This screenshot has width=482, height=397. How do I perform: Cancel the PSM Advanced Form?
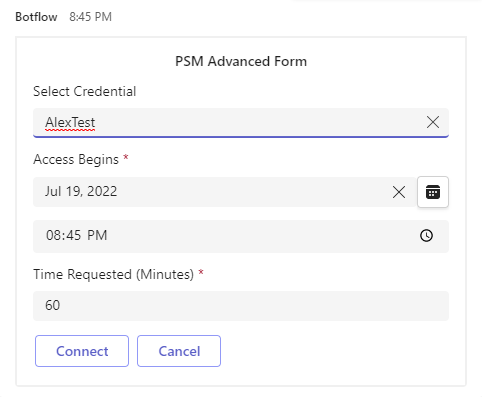(x=179, y=351)
